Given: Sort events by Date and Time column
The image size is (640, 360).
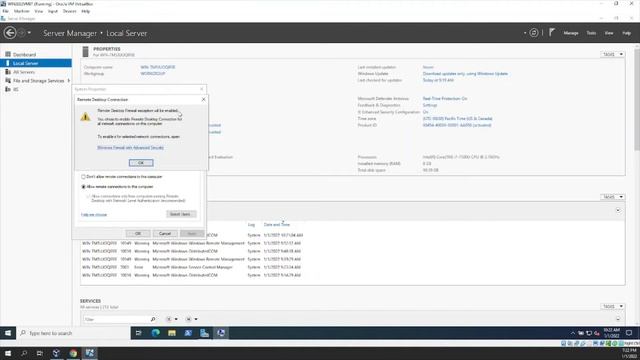Looking at the screenshot, I should (x=276, y=224).
